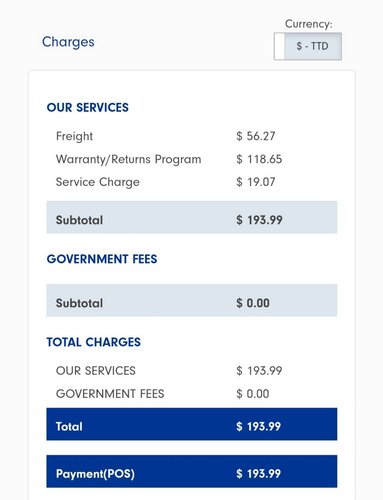The width and height of the screenshot is (383, 500).
Task: Click the Payment(POS) bar
Action: [192, 471]
